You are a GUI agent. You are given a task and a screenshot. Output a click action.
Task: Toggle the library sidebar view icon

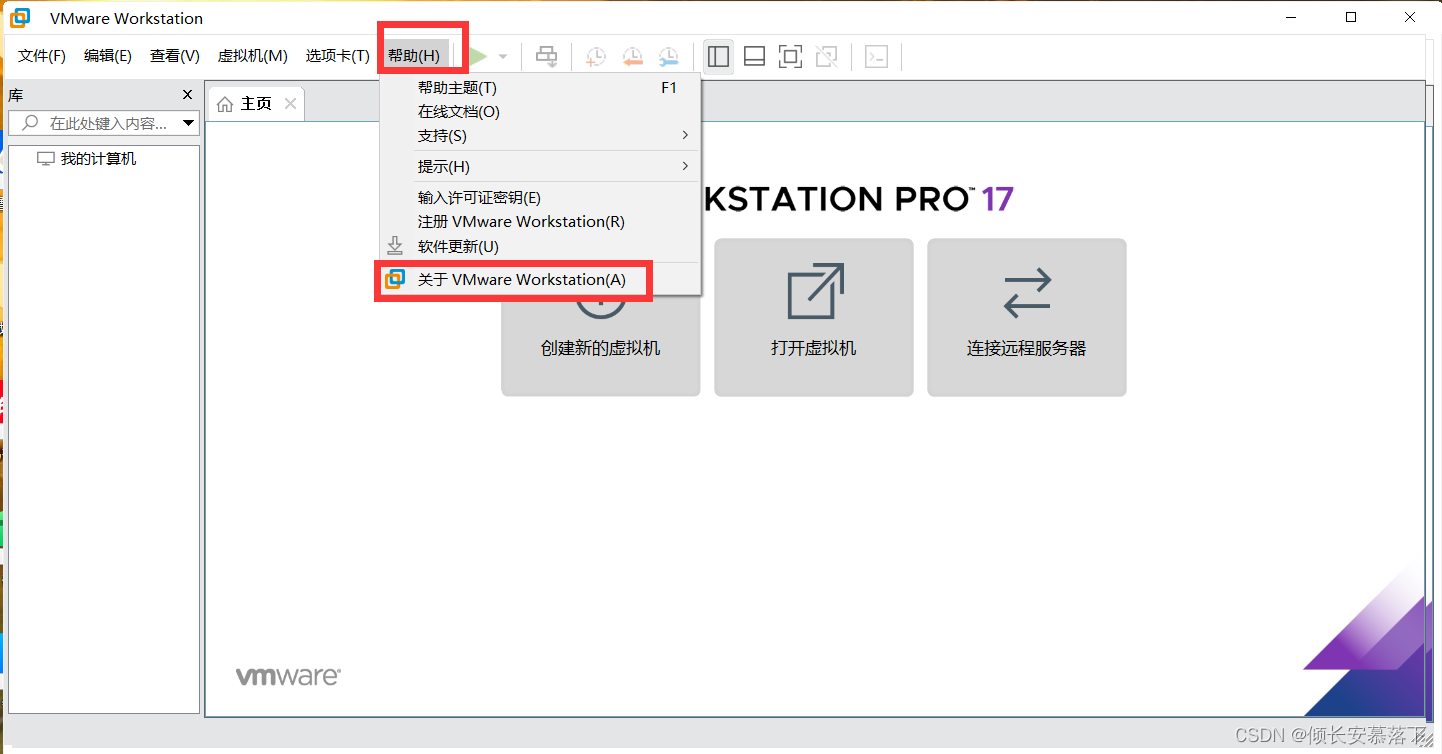pos(718,57)
